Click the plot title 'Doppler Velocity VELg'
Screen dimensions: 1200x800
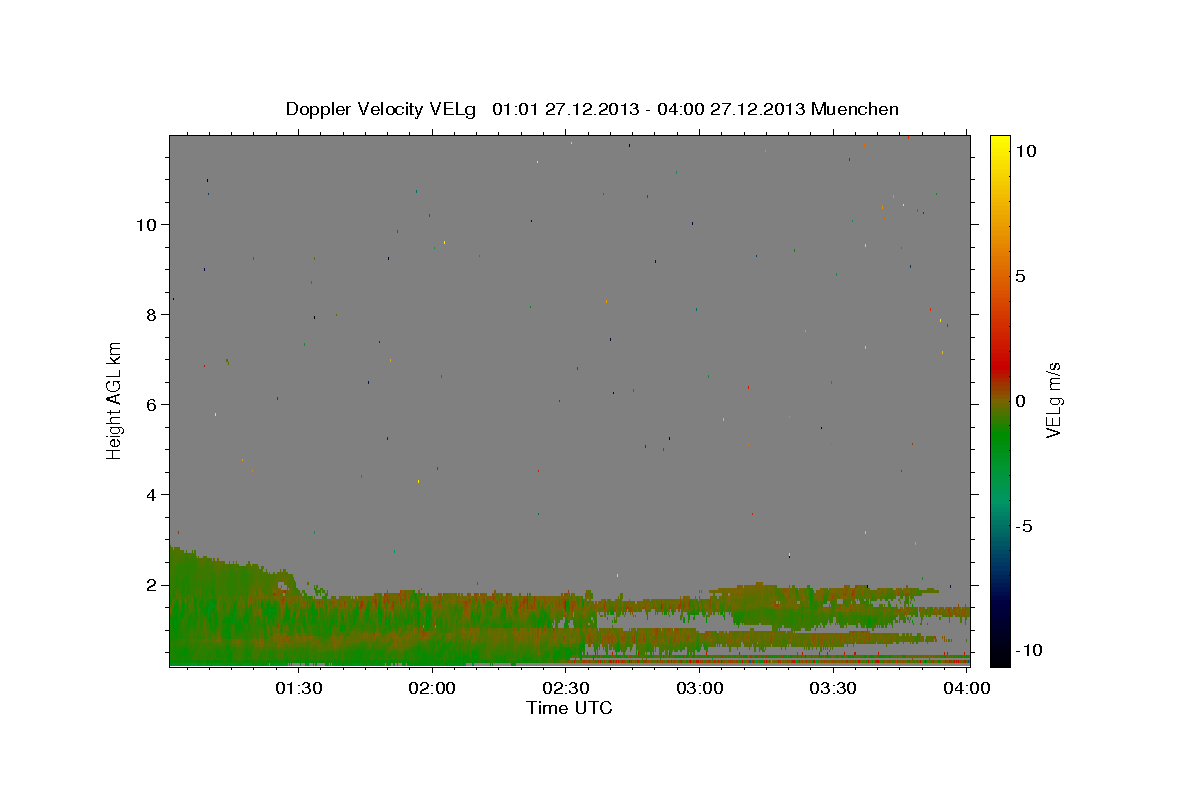(381, 109)
